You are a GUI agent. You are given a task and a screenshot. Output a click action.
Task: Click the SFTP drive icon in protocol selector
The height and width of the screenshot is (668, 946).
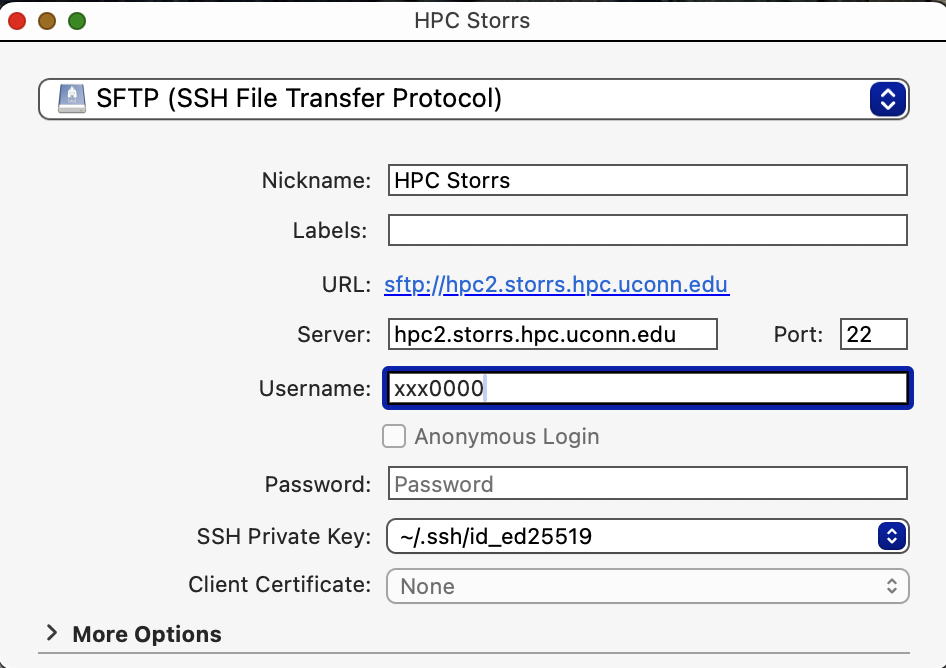[72, 99]
